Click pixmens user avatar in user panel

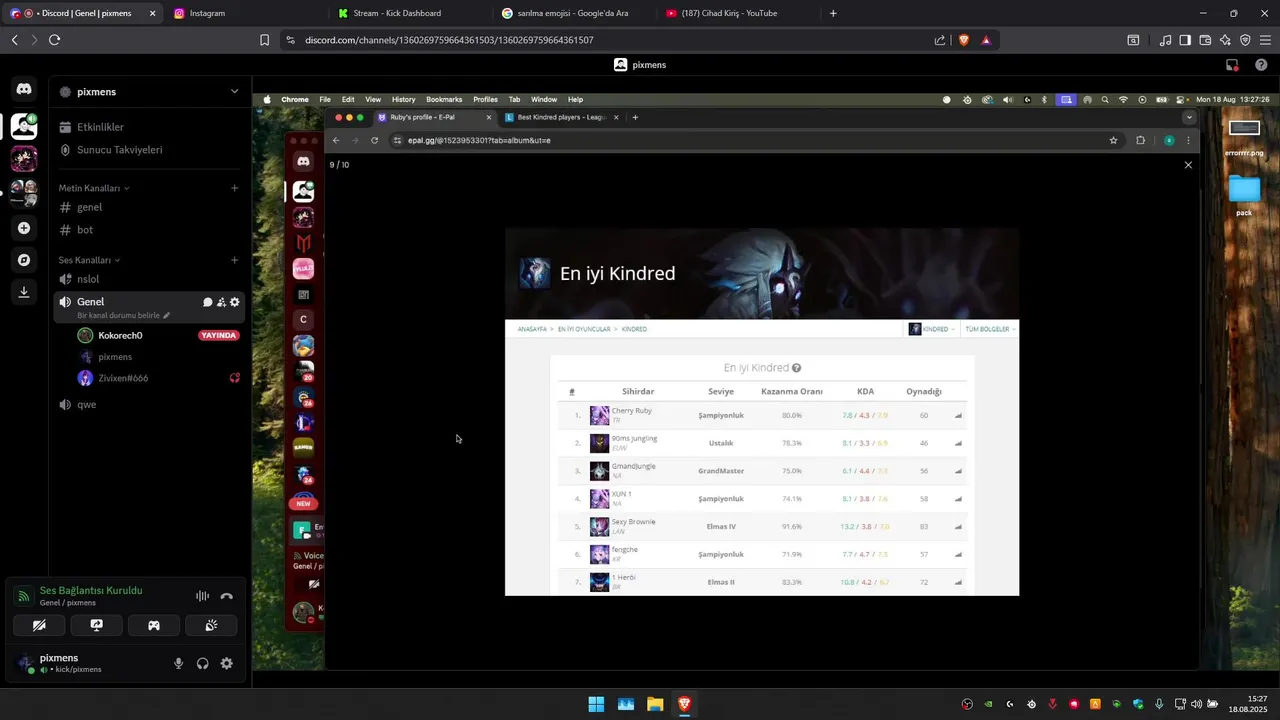click(x=24, y=663)
